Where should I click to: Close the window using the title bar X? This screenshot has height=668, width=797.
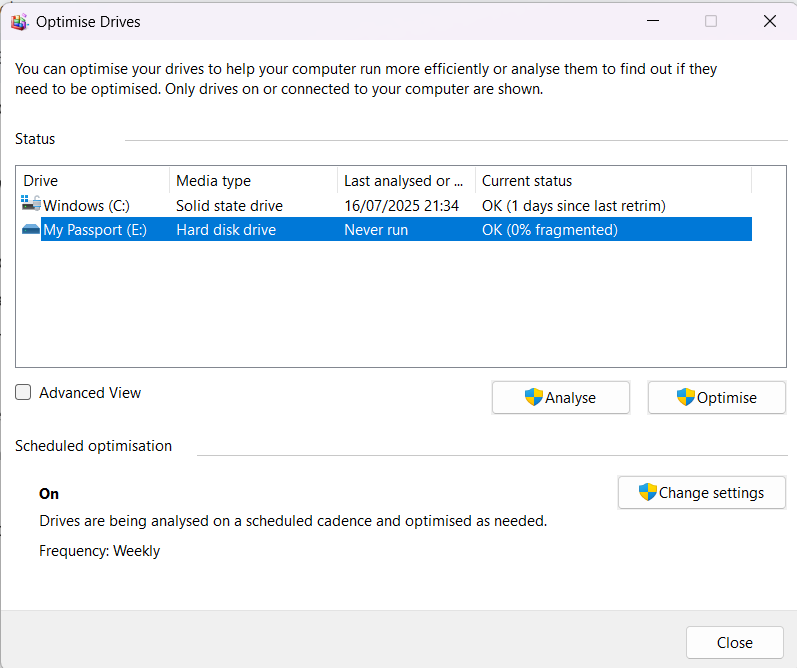[769, 21]
